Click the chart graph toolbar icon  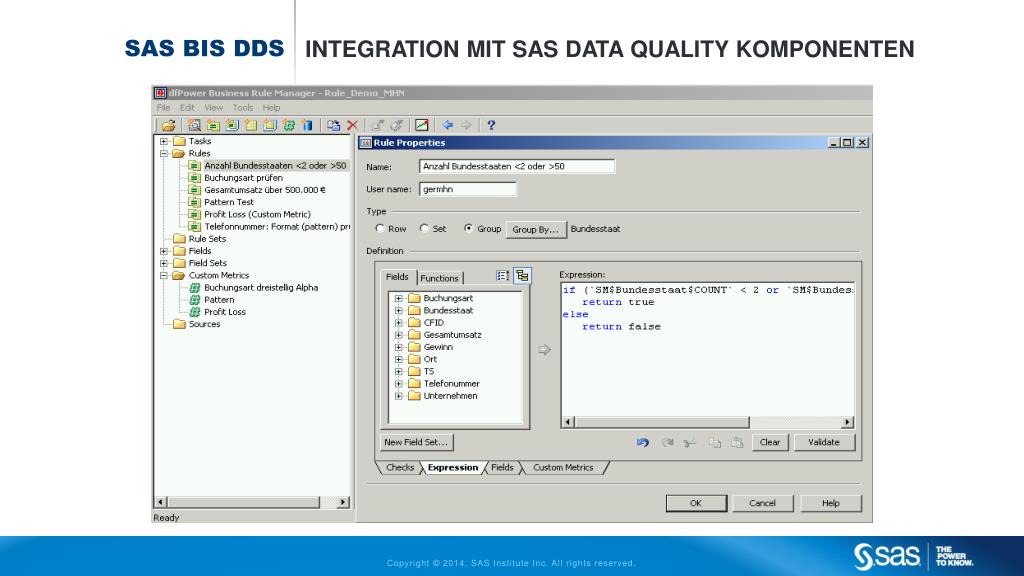pos(422,125)
